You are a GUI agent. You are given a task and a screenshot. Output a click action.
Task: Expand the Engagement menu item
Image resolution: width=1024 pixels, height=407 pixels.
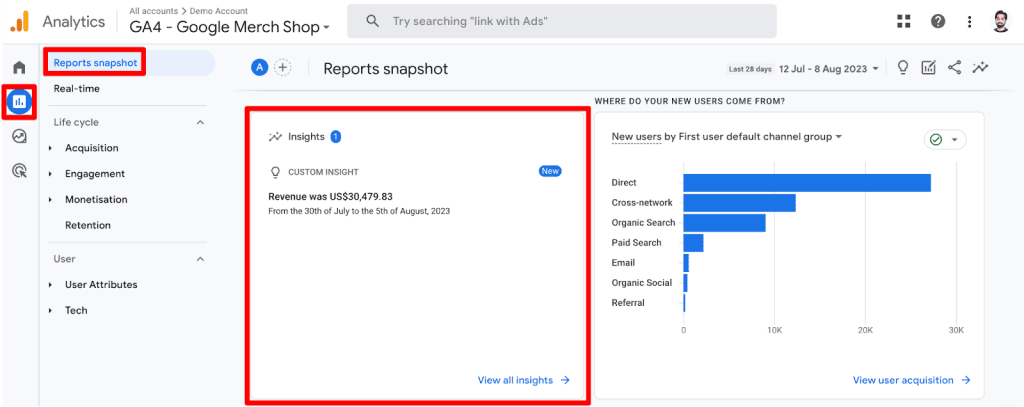pyautogui.click(x=50, y=174)
